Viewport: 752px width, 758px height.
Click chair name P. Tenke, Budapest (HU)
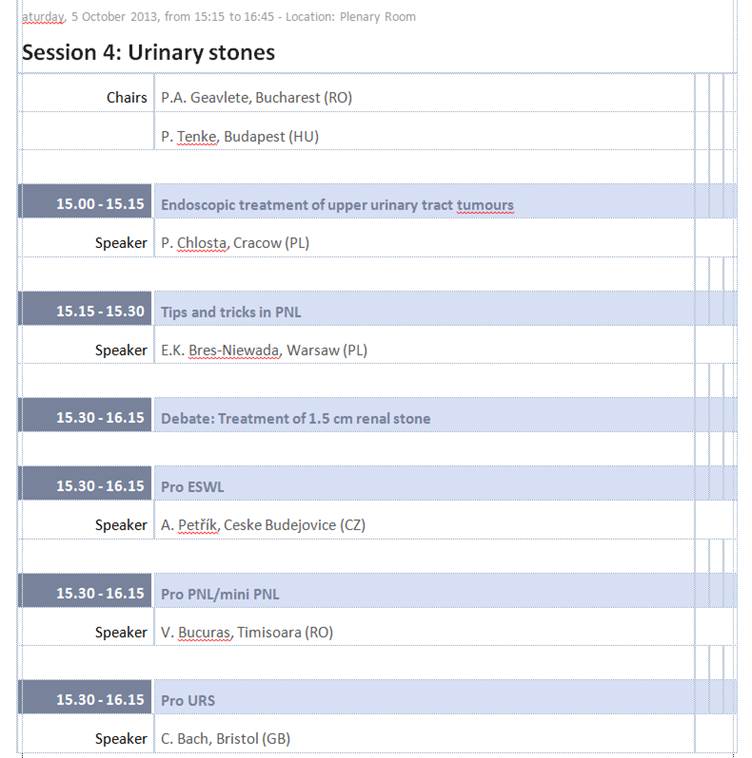tap(240, 136)
